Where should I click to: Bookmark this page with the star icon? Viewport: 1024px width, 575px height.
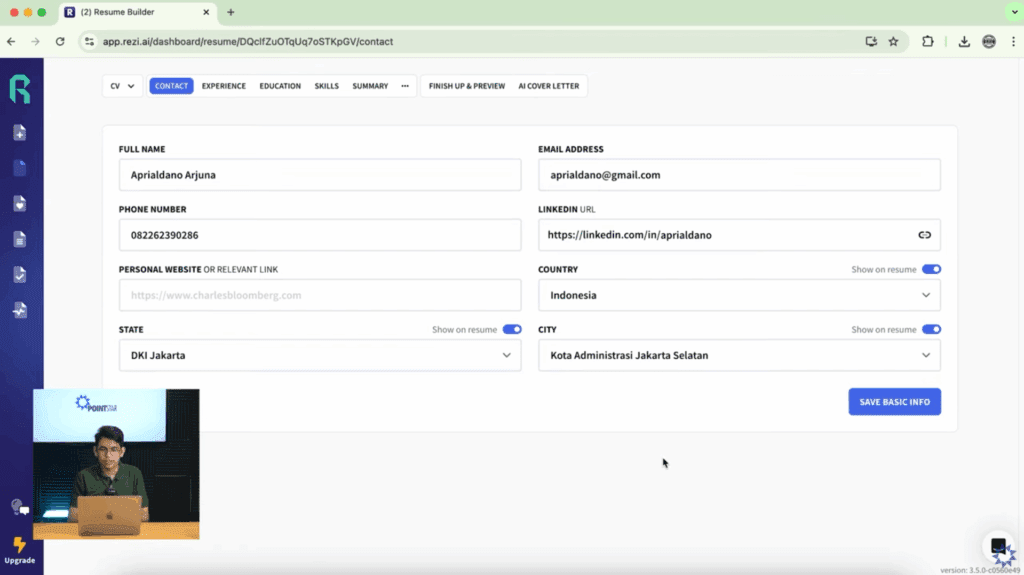click(x=893, y=41)
